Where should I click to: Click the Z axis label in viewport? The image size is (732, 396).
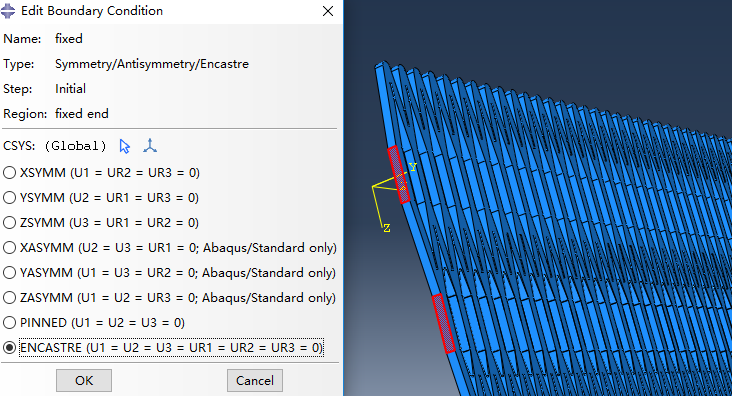[x=387, y=228]
